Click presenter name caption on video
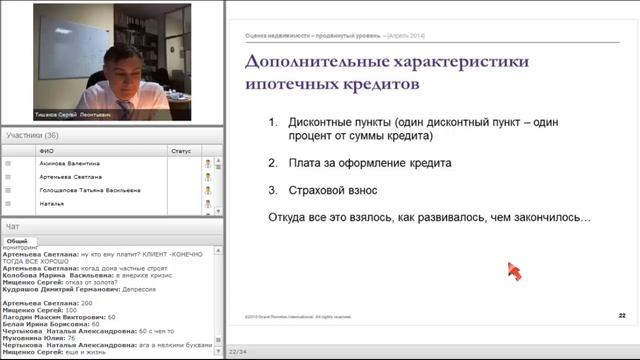 73,115
